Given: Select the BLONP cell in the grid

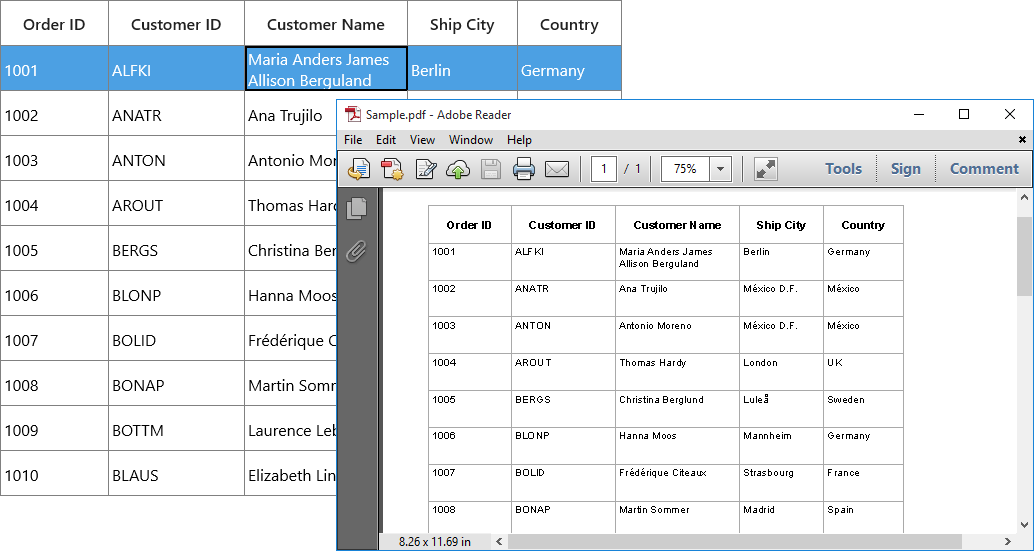Looking at the screenshot, I should point(176,293).
